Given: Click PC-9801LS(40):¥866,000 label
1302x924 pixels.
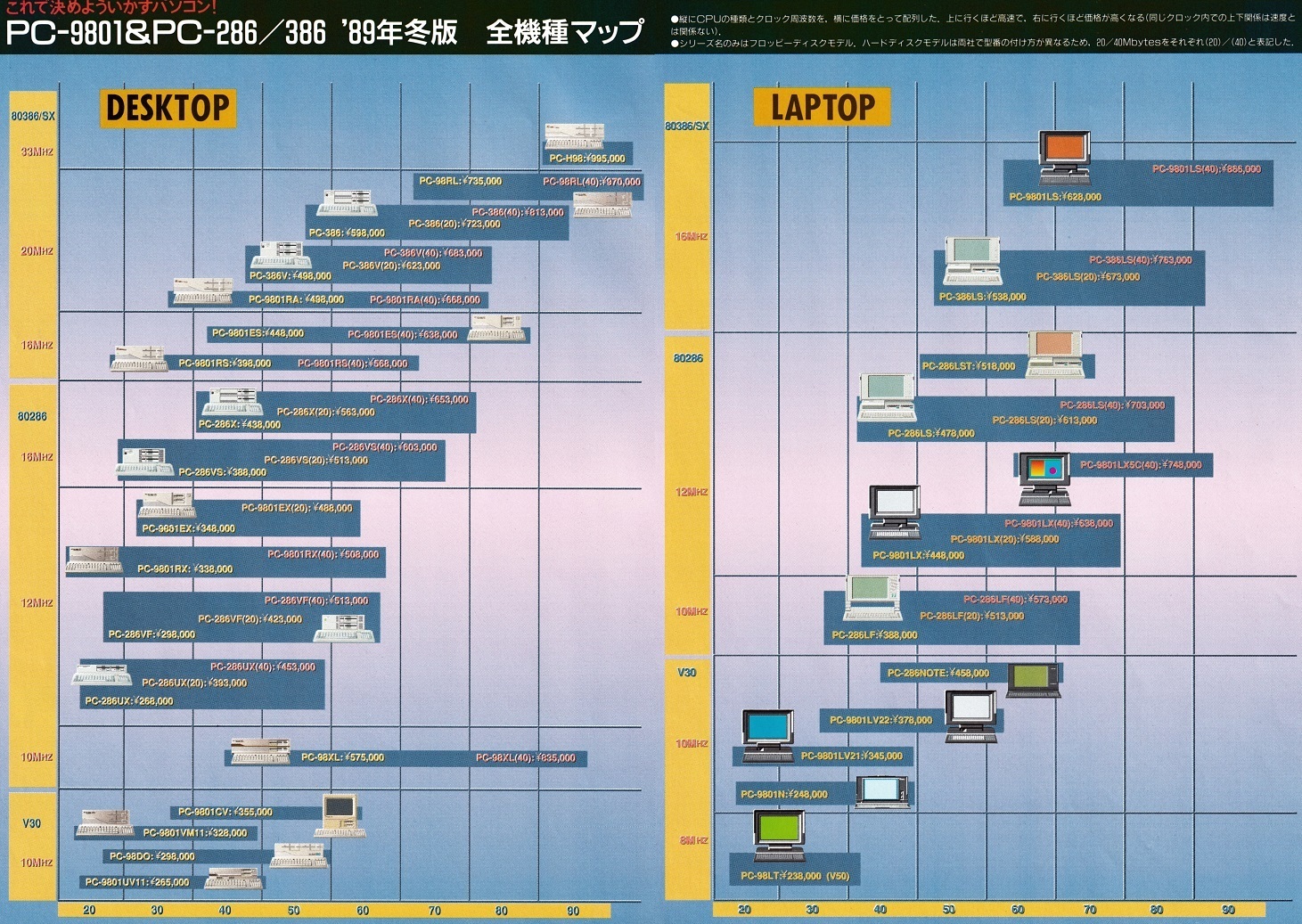Looking at the screenshot, I should pos(1207,168).
